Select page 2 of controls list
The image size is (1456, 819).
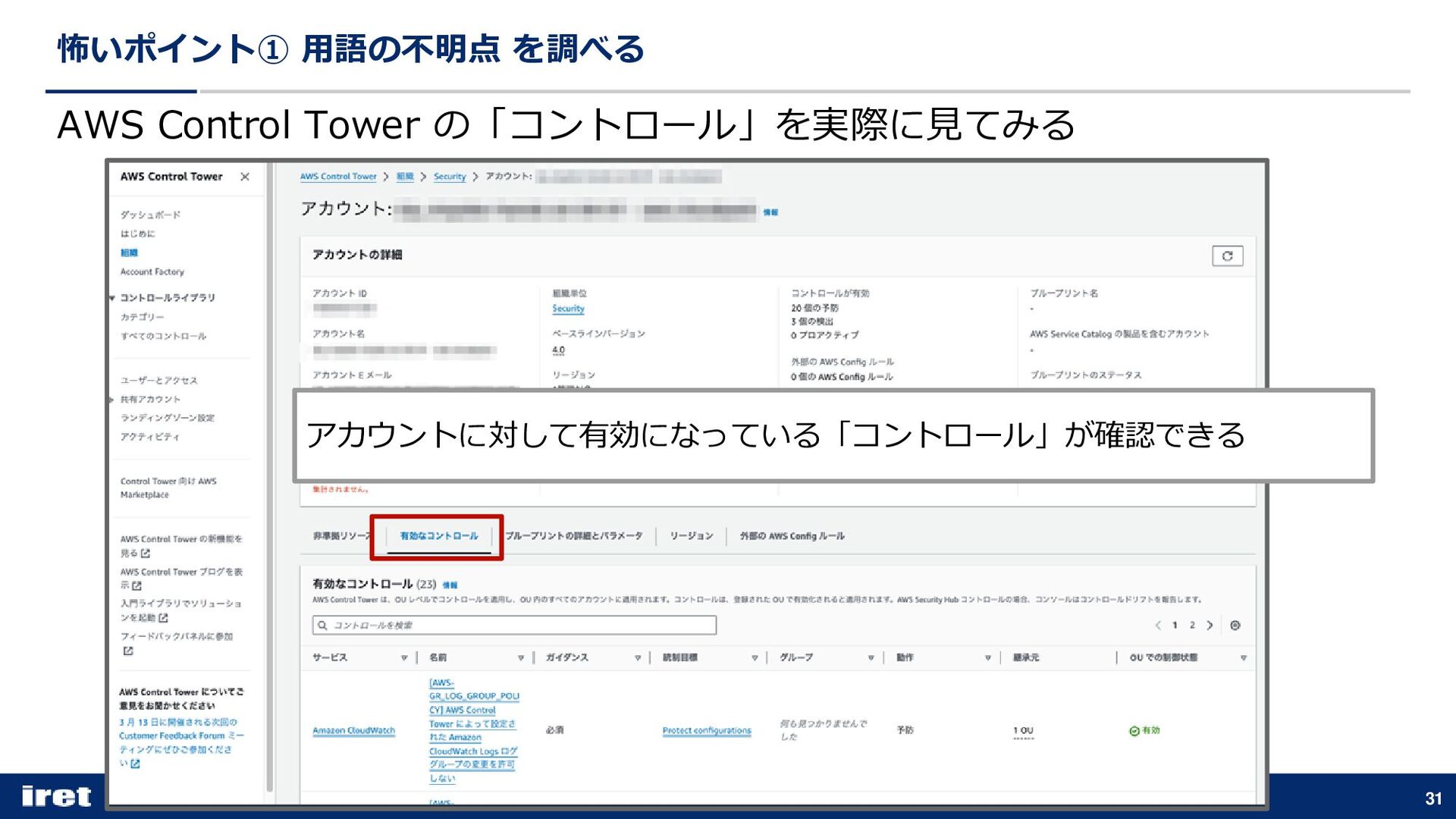pyautogui.click(x=1192, y=626)
